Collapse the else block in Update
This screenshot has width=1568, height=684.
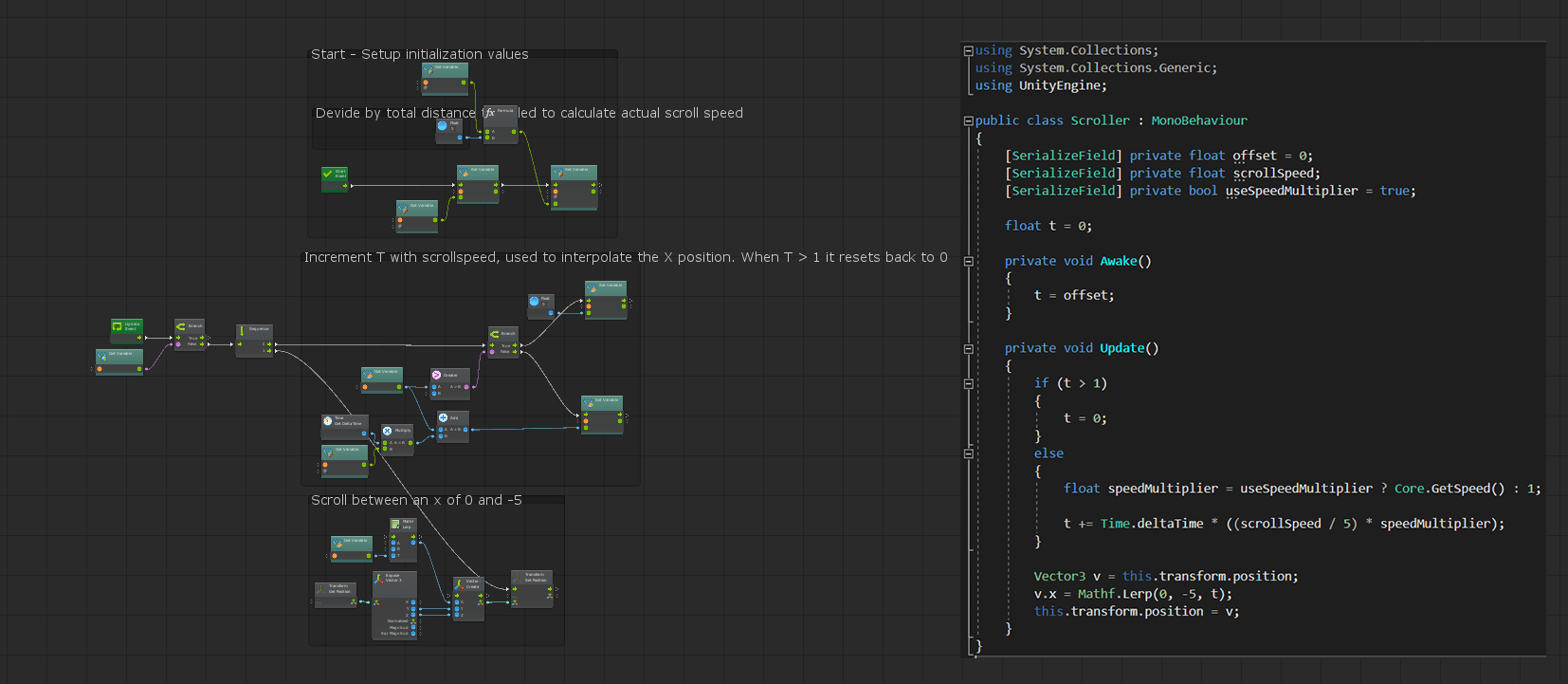pos(968,454)
